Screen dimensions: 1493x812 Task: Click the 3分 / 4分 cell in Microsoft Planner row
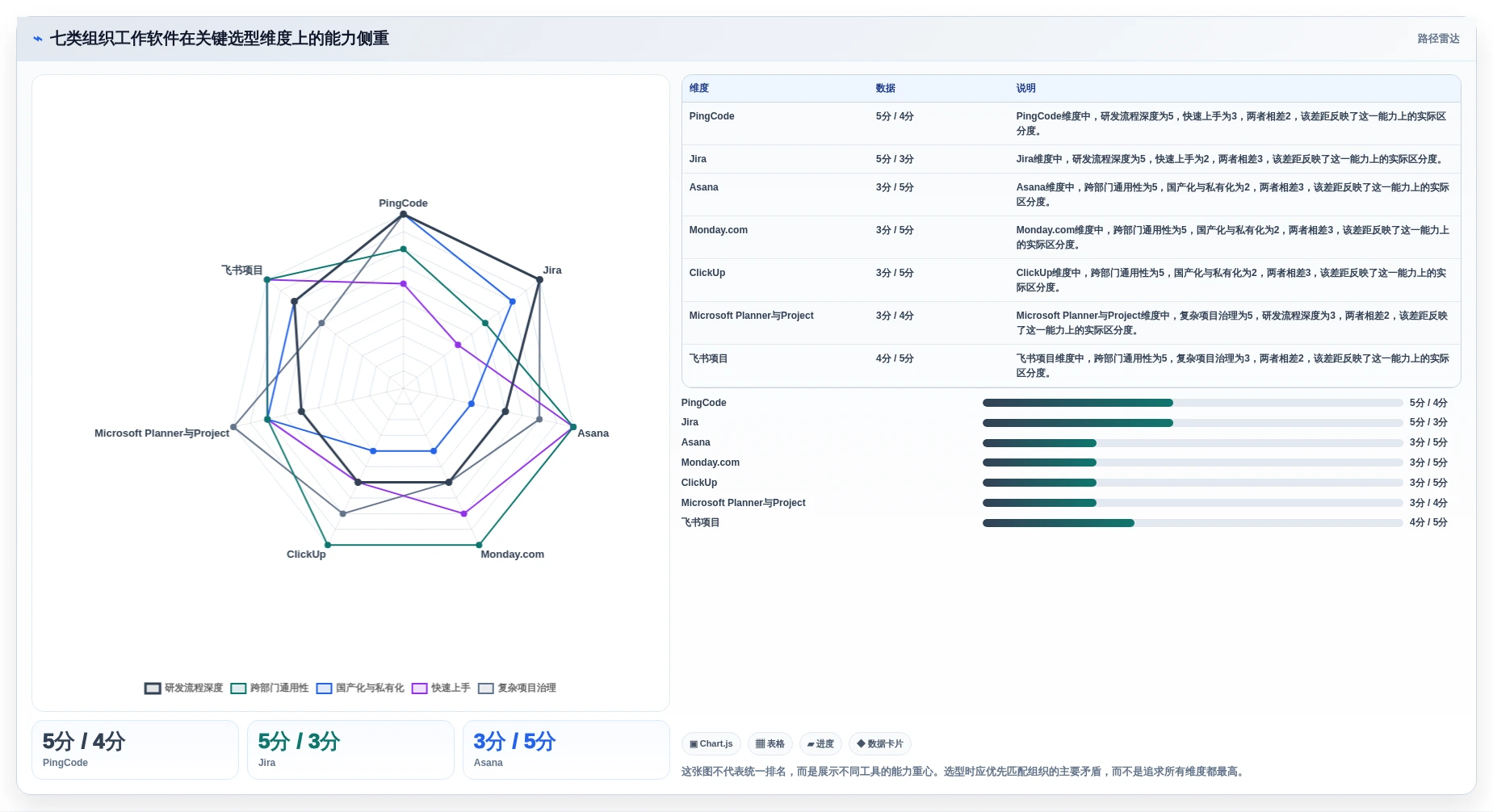(895, 316)
